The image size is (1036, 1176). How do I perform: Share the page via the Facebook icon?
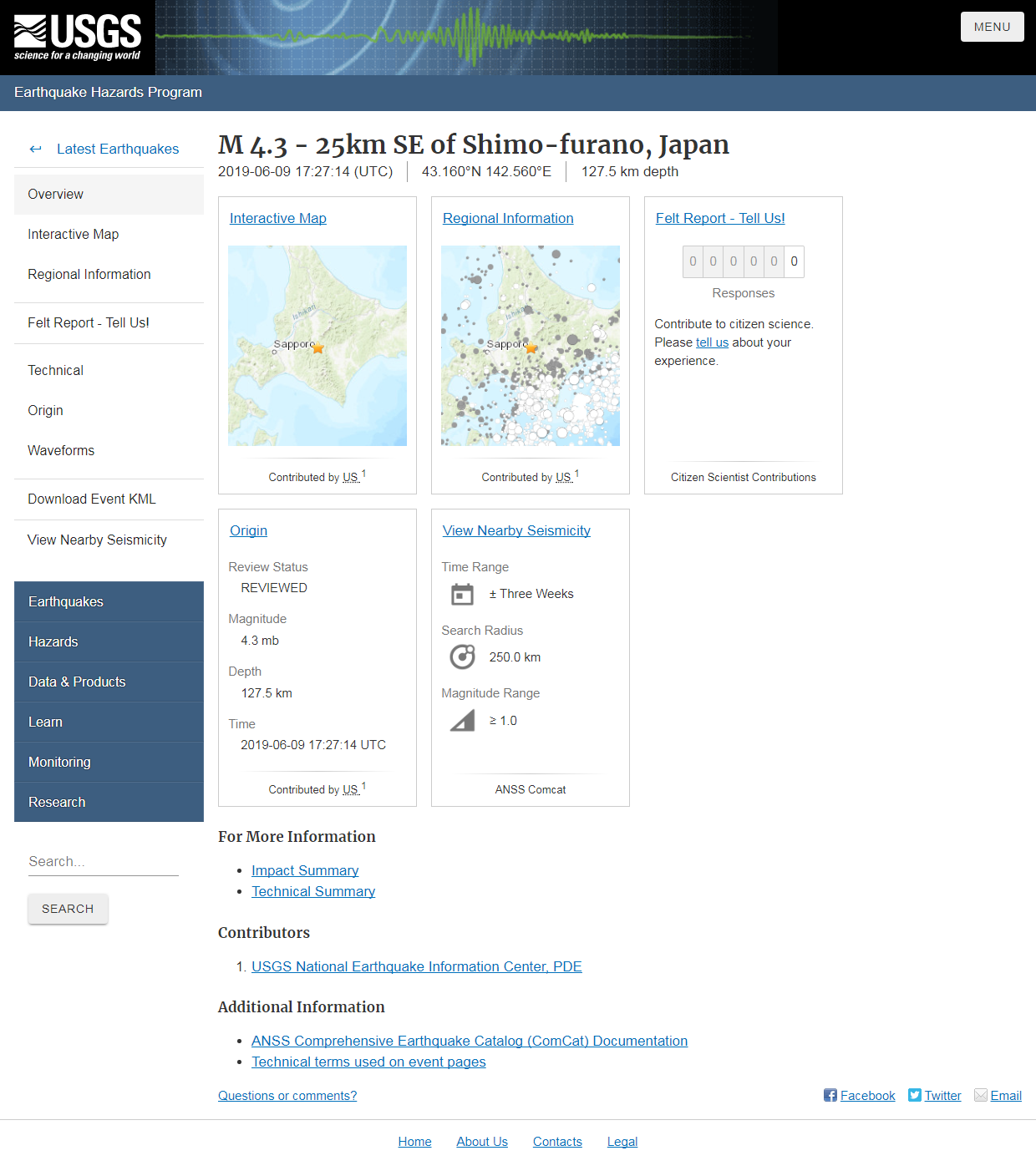pos(829,1095)
